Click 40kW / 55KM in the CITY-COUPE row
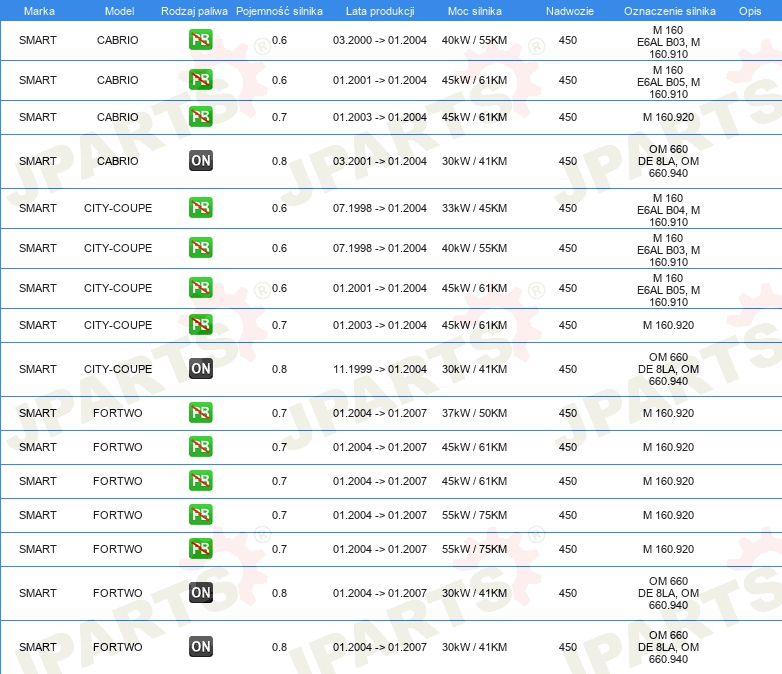The image size is (782, 674). click(474, 248)
